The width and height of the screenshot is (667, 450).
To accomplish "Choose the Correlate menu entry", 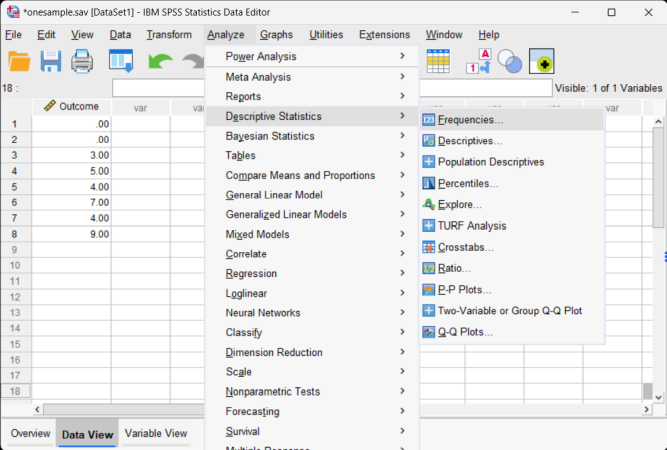I will coord(312,254).
